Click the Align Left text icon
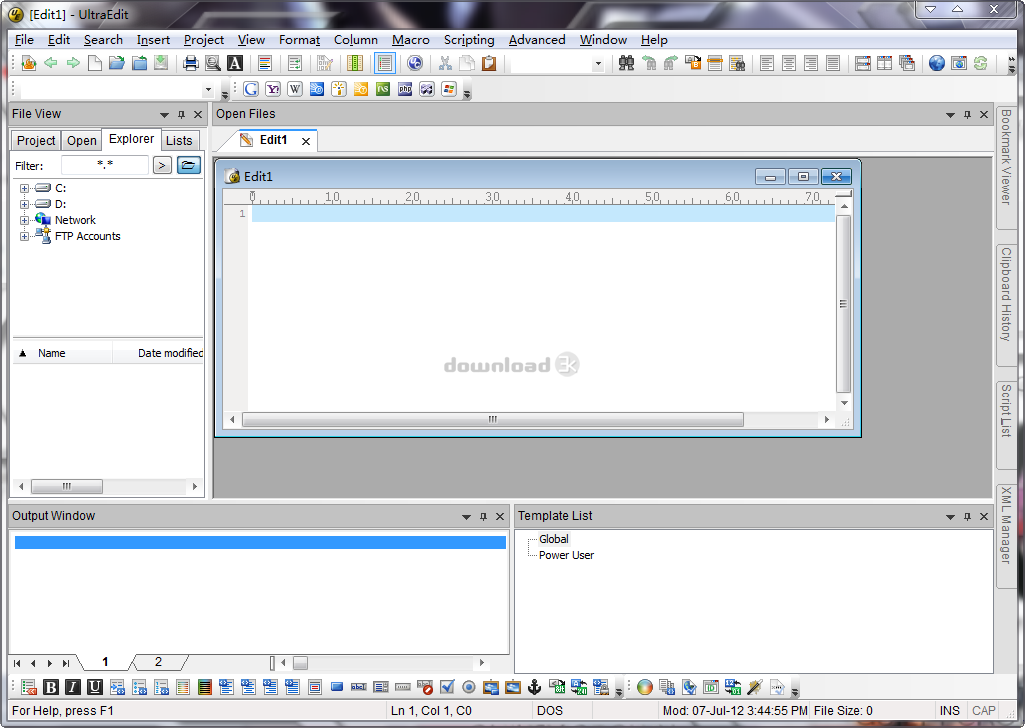Screen dimensions: 1025x728 (x=767, y=63)
